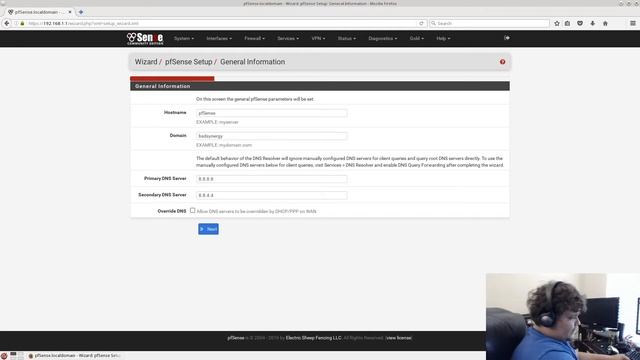Focus the Secondary DNS Server field
The height and width of the screenshot is (360, 640).
point(271,195)
